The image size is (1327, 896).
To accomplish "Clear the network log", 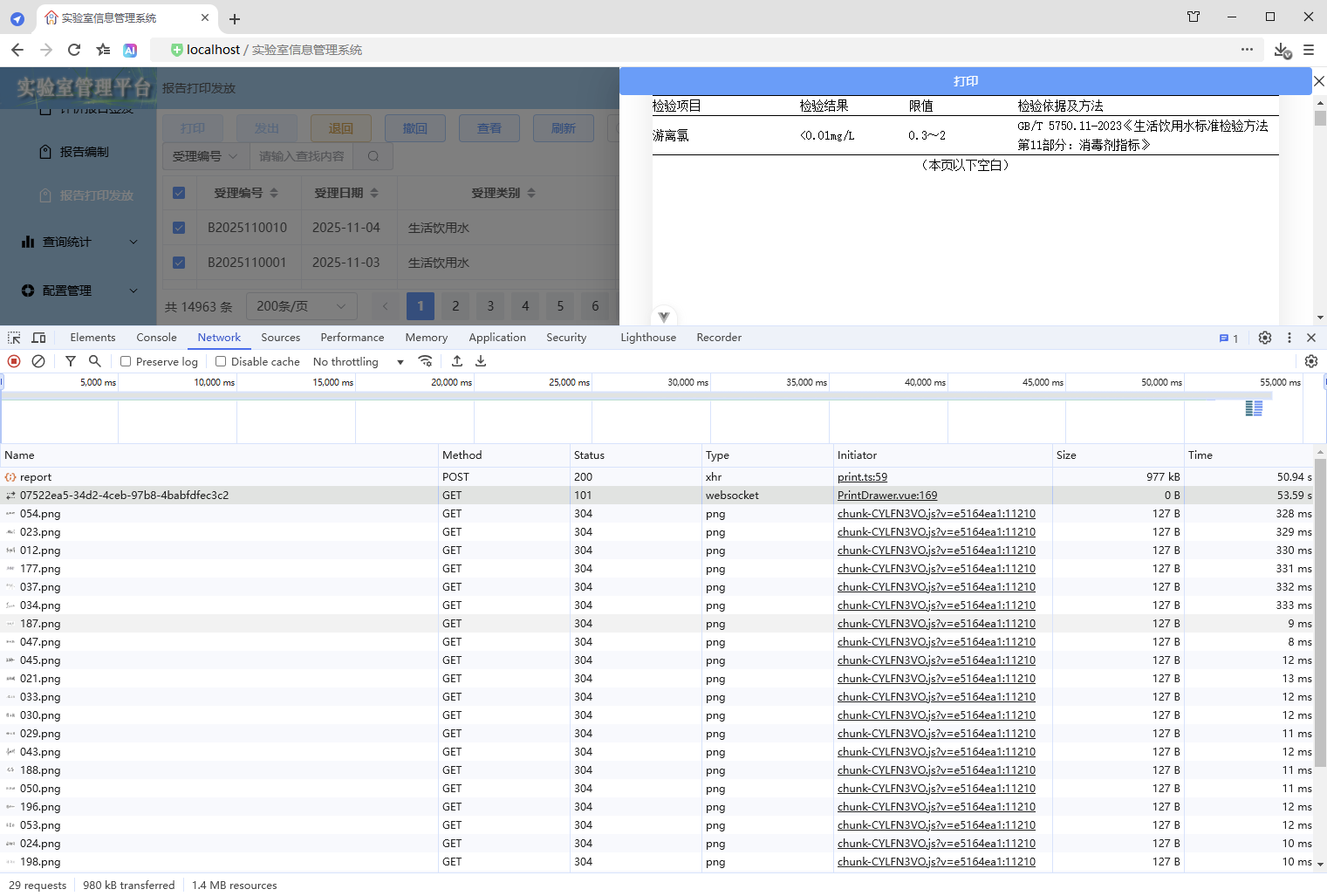I will (38, 361).
